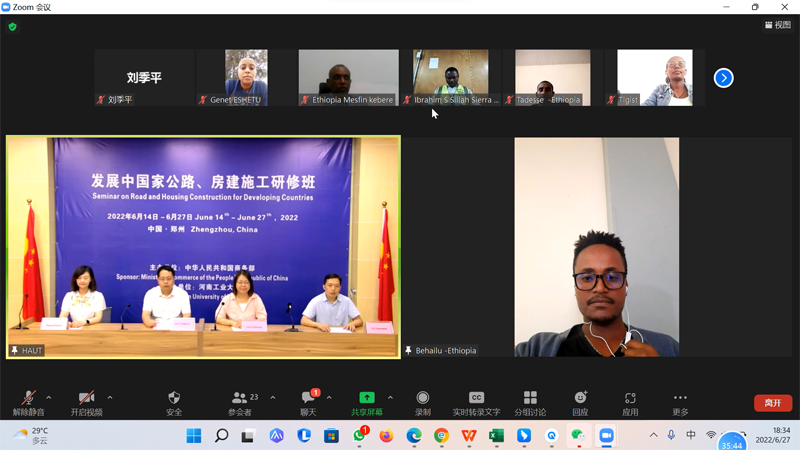
Task: Show next page of participant thumbnails
Action: coord(723,78)
